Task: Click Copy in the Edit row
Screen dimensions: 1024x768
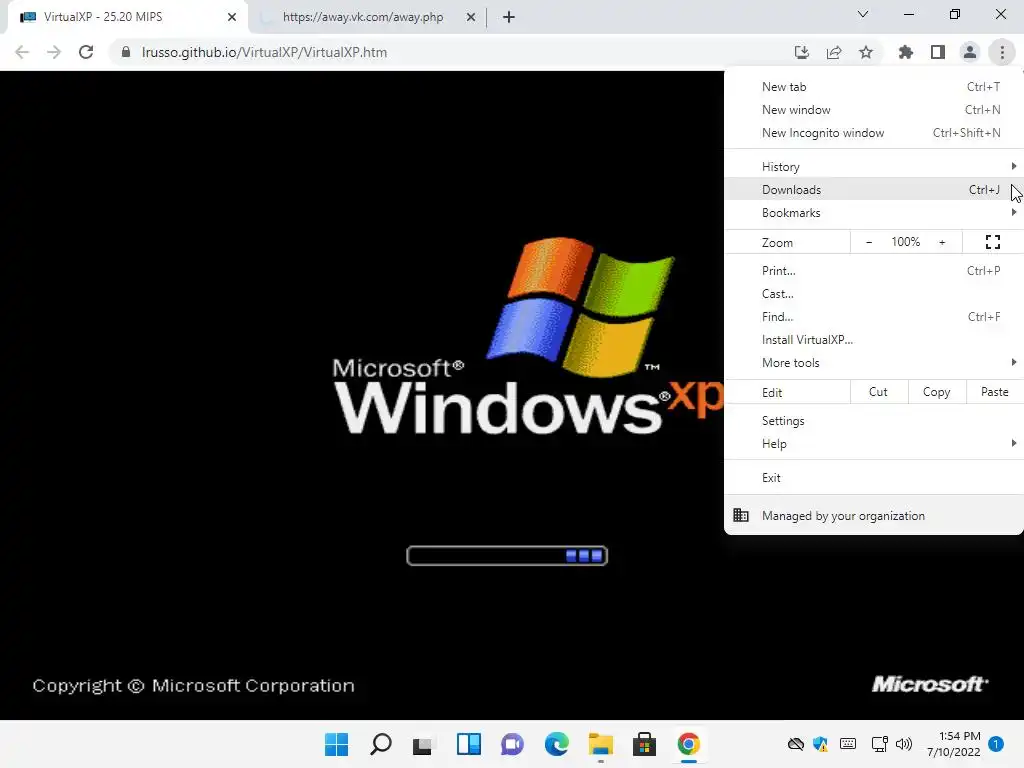Action: pos(936,392)
